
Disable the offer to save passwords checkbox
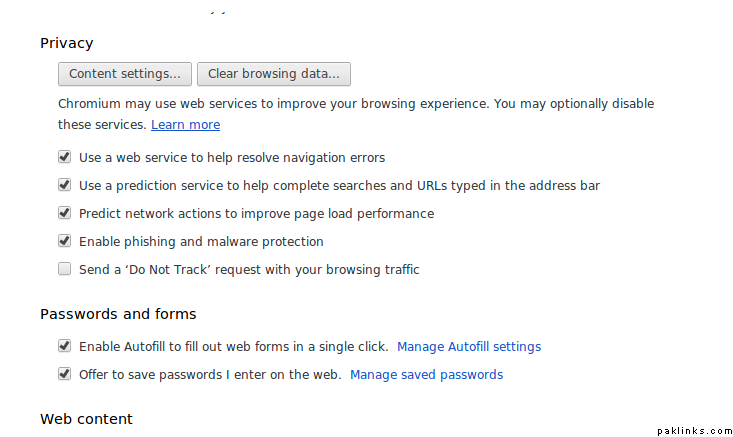[x=65, y=374]
